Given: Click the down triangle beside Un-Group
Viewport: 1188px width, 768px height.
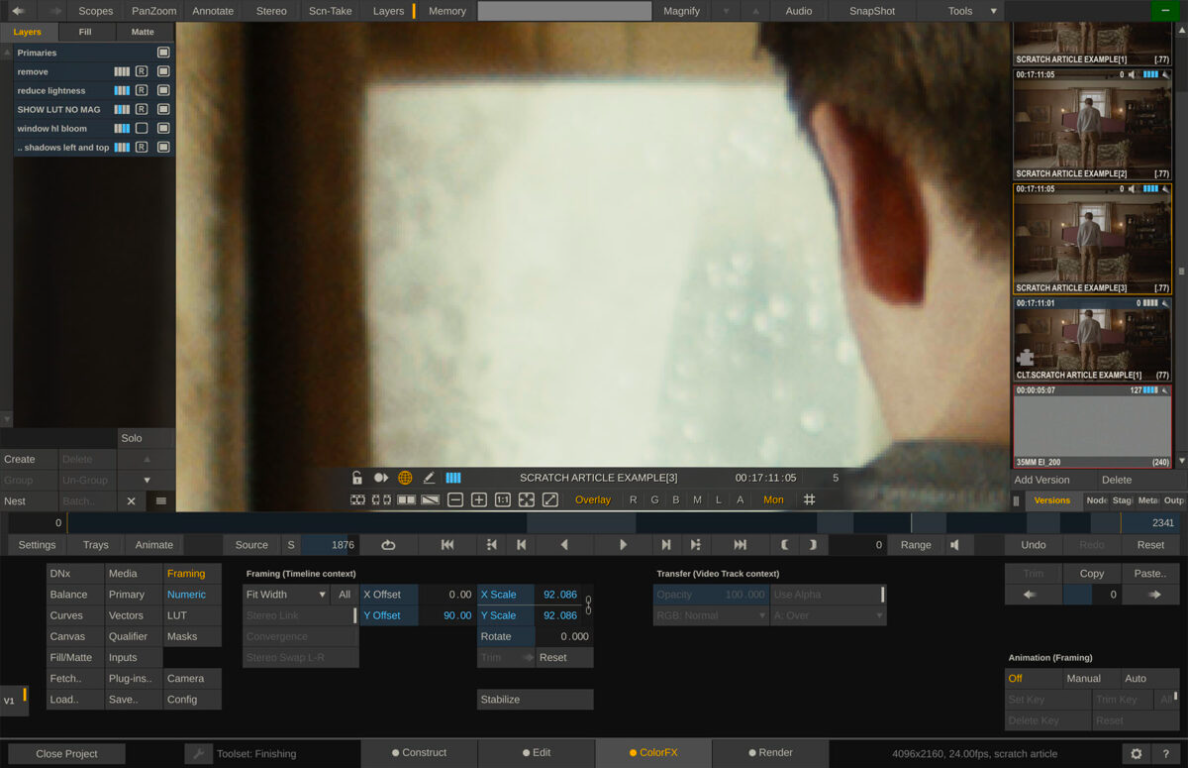Looking at the screenshot, I should [147, 480].
